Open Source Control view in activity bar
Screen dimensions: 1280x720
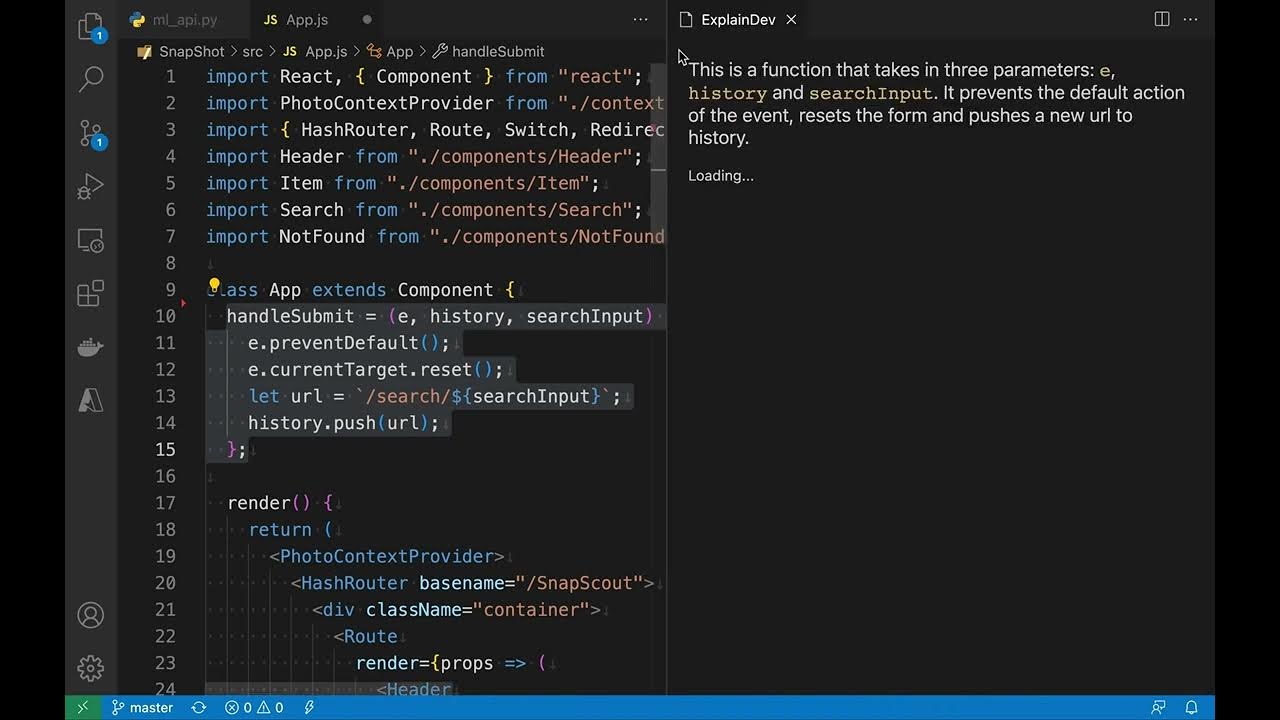(91, 133)
